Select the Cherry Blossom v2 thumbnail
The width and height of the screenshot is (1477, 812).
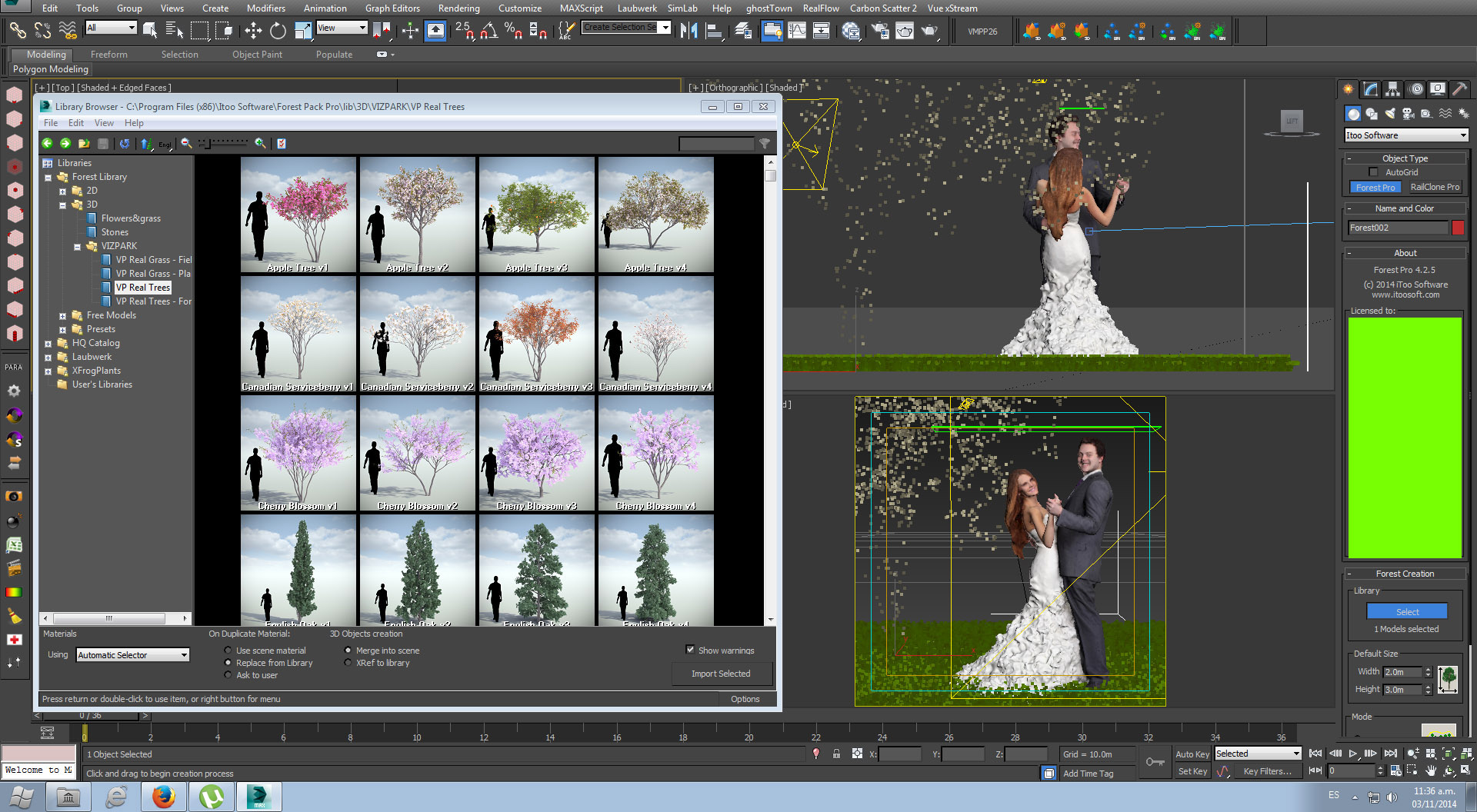(418, 454)
